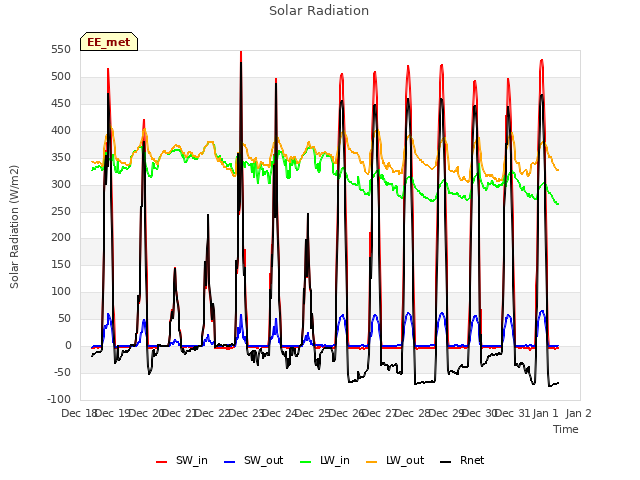640x480 pixels.
Task: Click the 250 y-axis tick label
Action: coord(61,211)
